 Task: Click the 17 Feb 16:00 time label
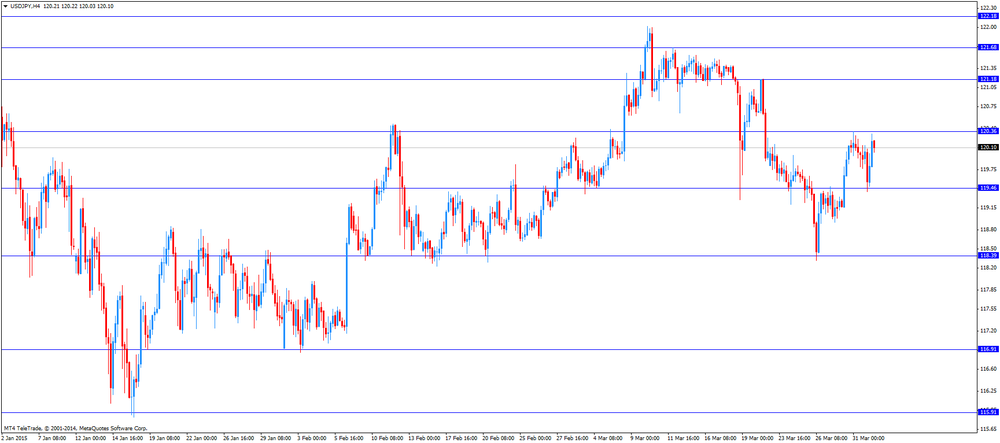point(462,439)
